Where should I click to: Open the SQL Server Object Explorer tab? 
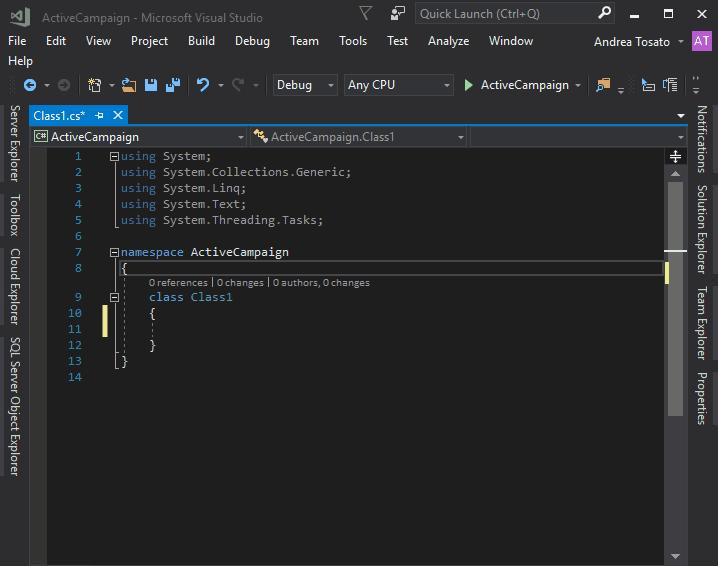(x=15, y=406)
